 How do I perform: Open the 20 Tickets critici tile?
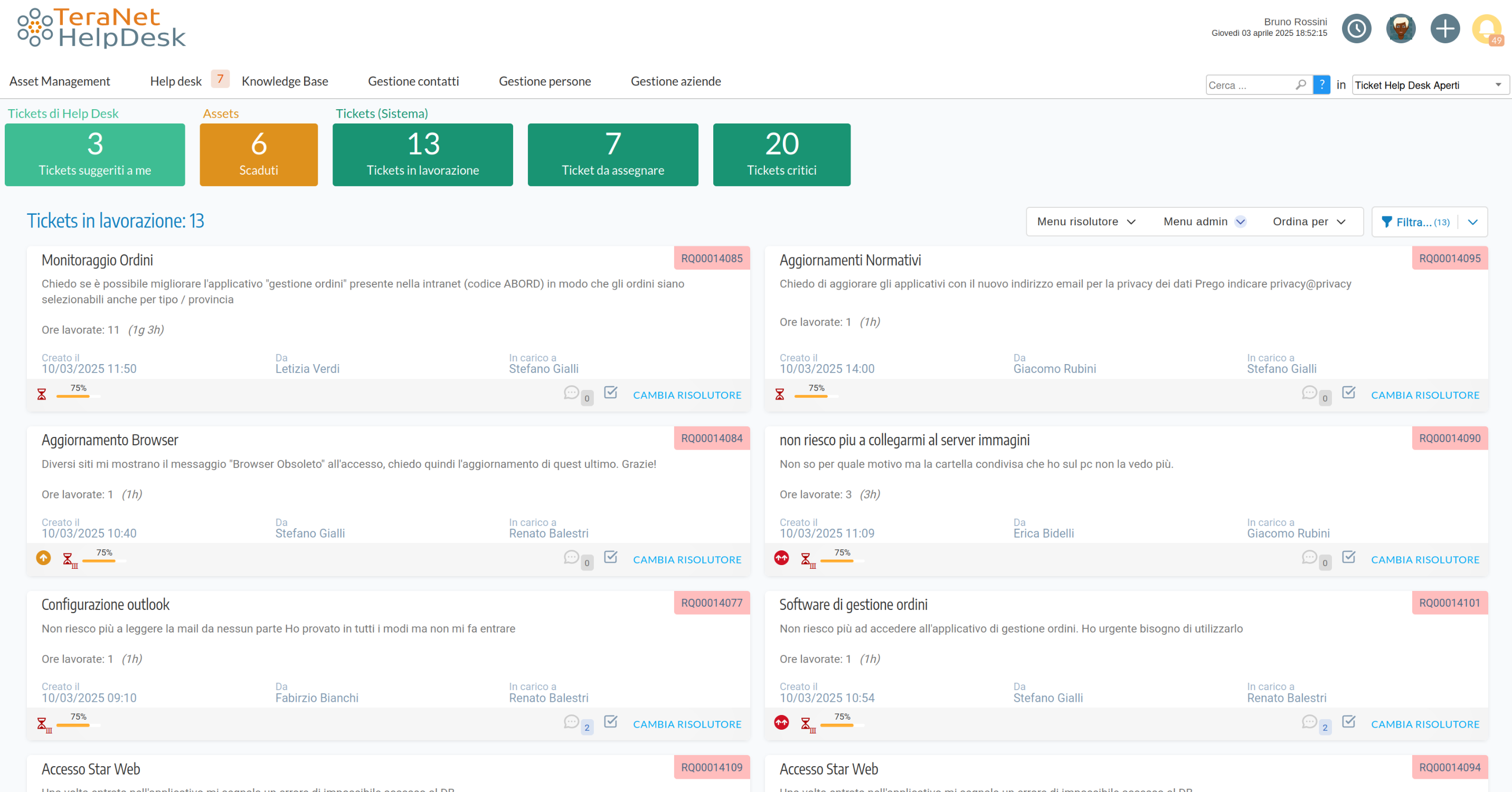click(x=781, y=154)
